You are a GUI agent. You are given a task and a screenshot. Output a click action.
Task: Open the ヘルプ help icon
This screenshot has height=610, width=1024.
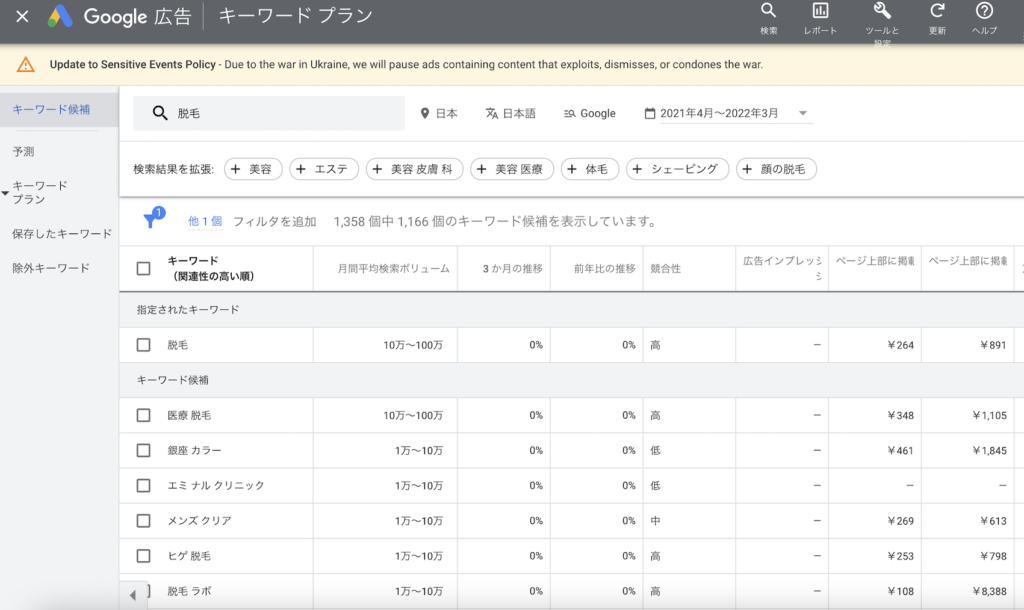pos(984,19)
